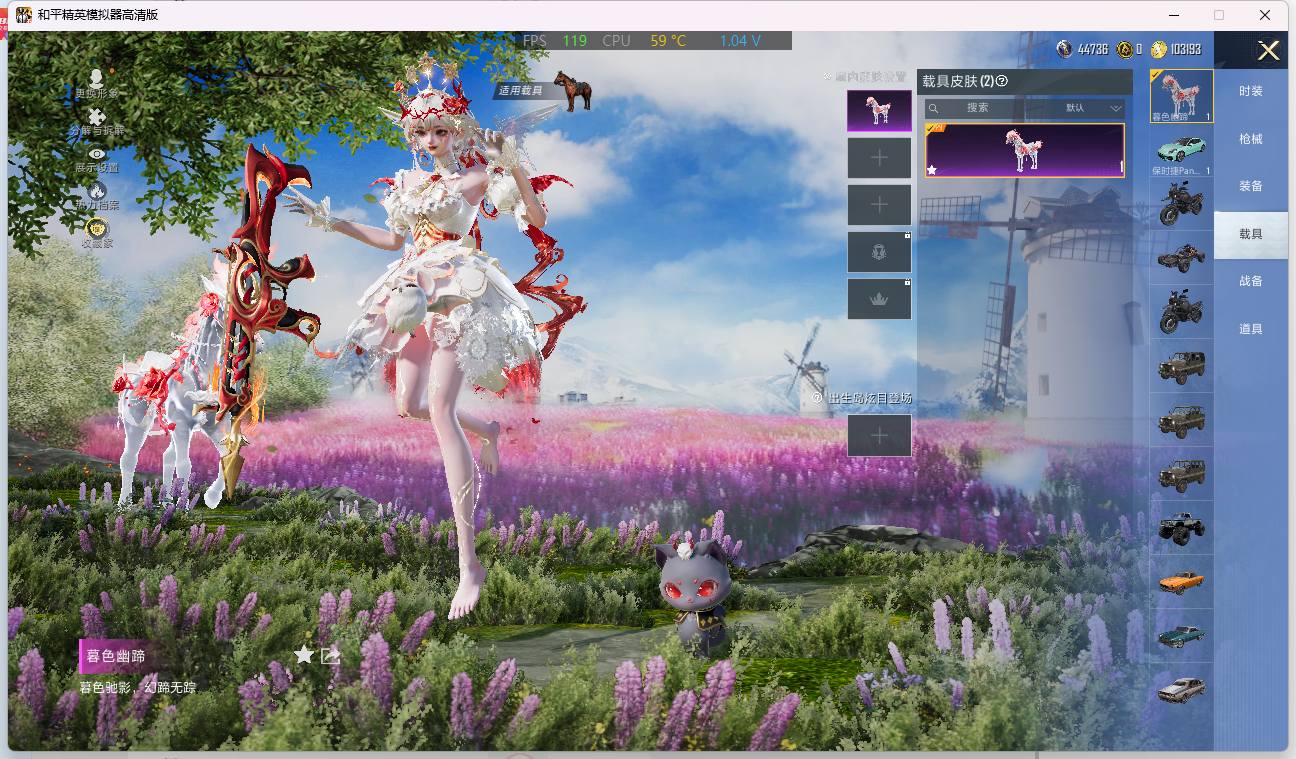Image resolution: width=1296 pixels, height=759 pixels.
Task: Switch to the 枪械 tab
Action: point(1251,139)
